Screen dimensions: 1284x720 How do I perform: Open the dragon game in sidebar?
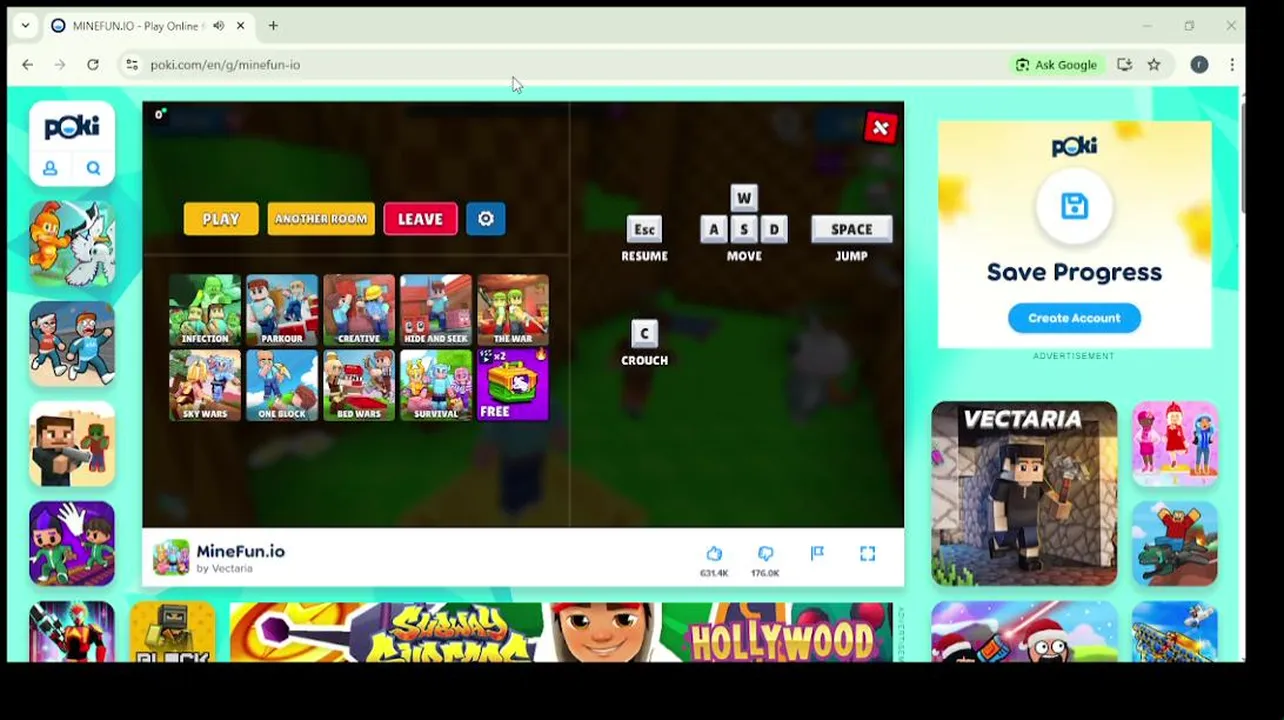click(72, 244)
